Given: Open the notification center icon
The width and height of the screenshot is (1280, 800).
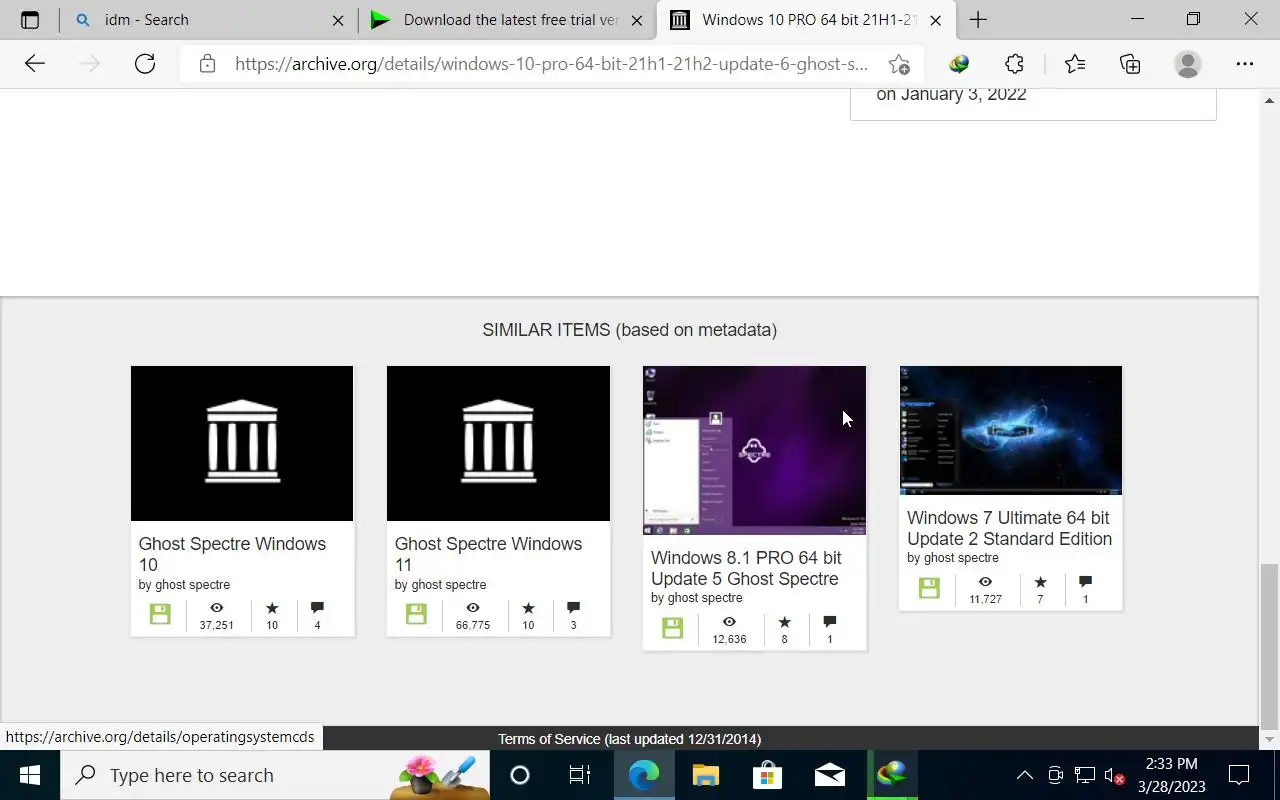Looking at the screenshot, I should (1239, 775).
